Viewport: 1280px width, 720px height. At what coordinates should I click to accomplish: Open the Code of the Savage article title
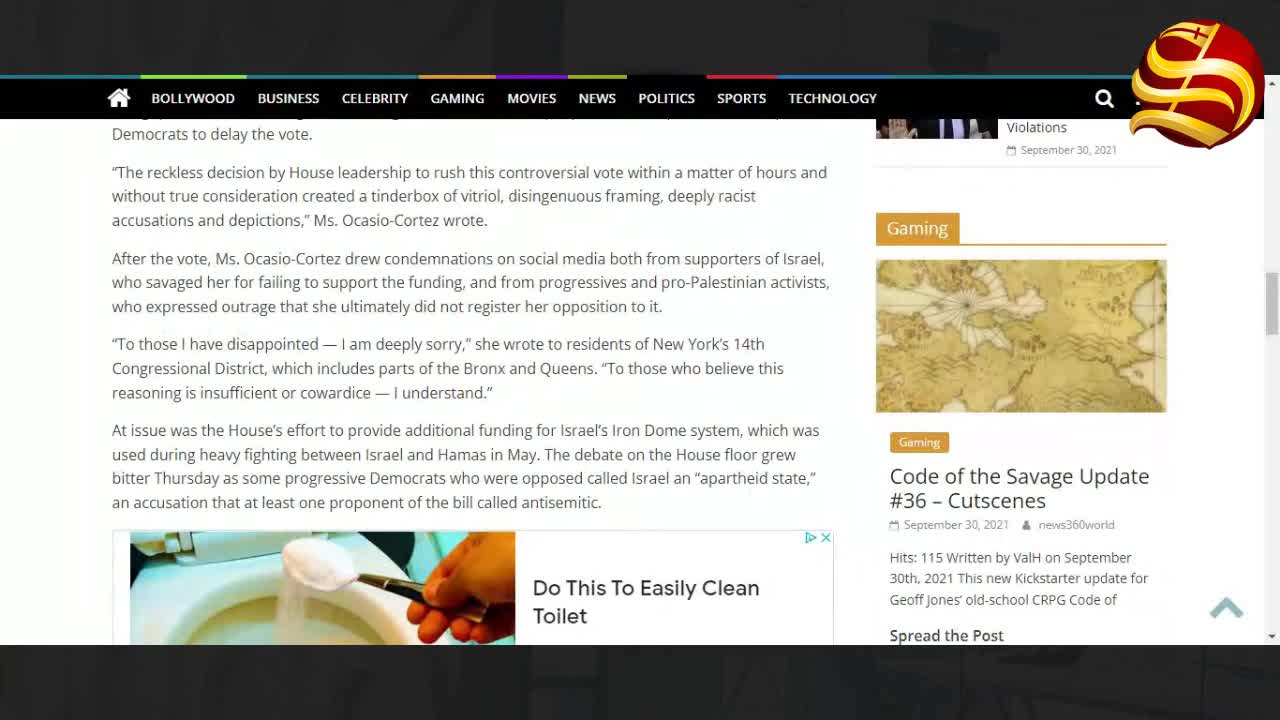point(1019,488)
